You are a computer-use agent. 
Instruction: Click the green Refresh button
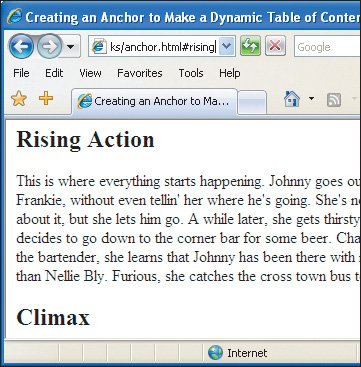(250, 47)
